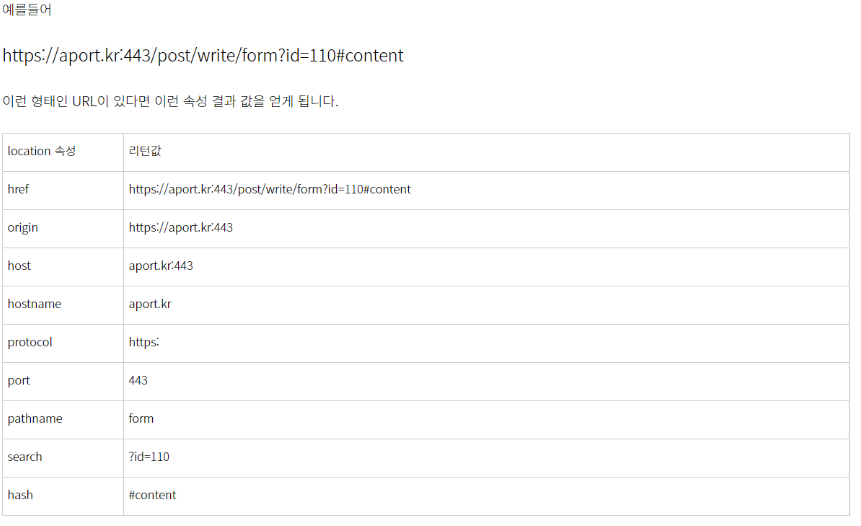Select the 'pathname' property cell

(x=63, y=419)
